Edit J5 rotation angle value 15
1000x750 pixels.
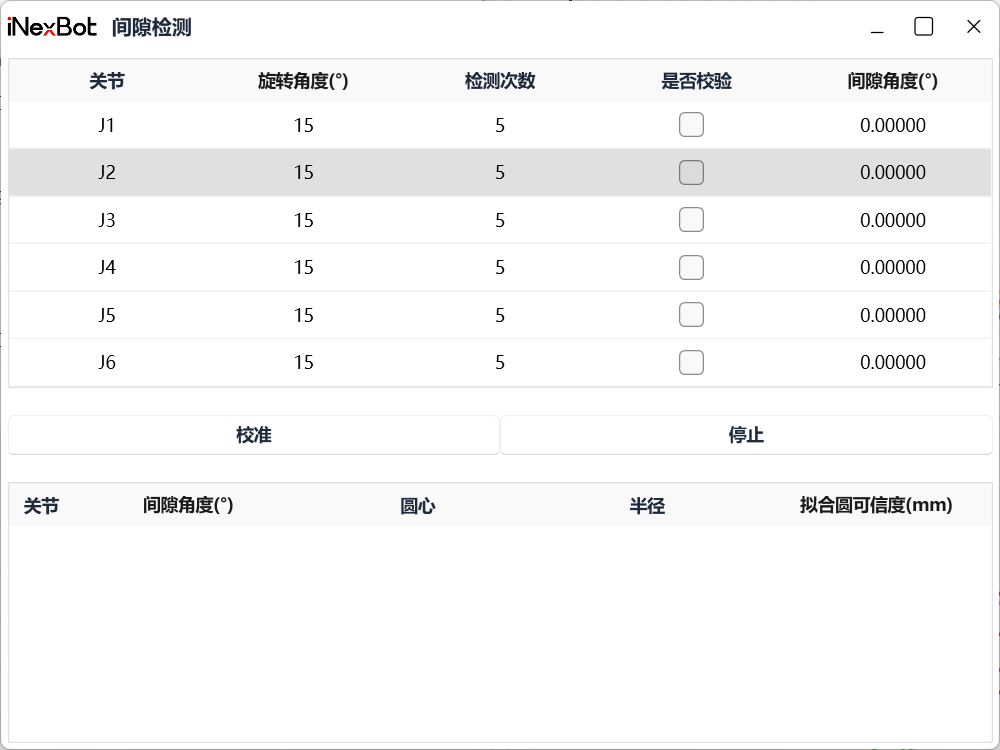pyautogui.click(x=304, y=315)
